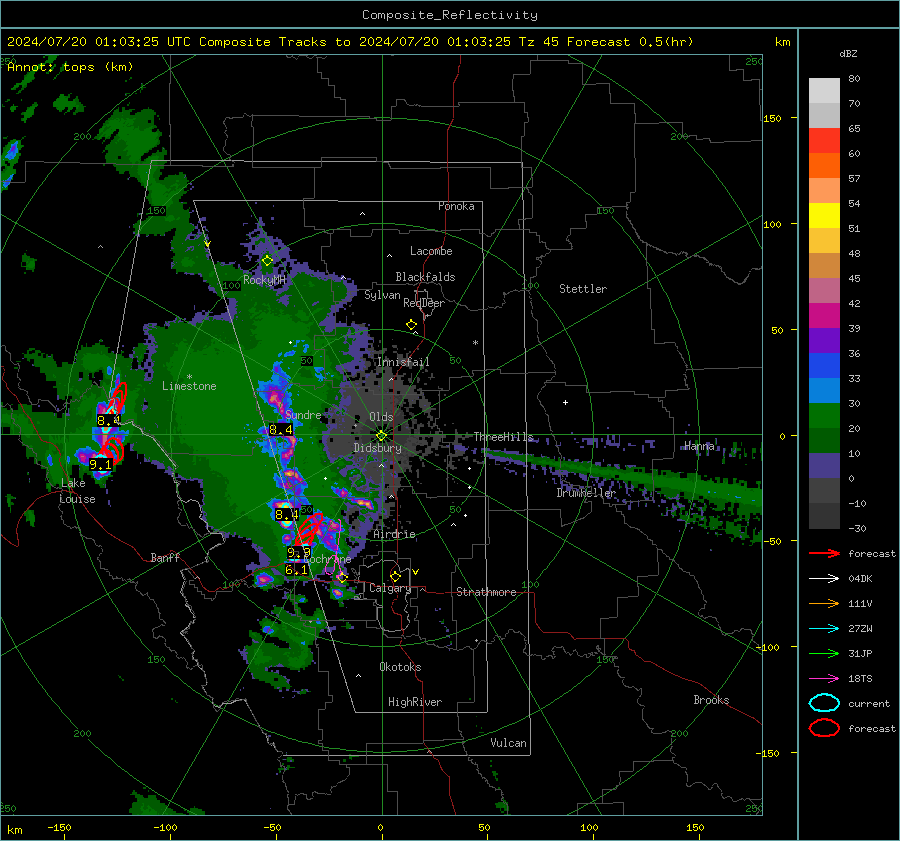Click the Innisfail town label
Viewport: 900px width, 841px height.
click(403, 362)
